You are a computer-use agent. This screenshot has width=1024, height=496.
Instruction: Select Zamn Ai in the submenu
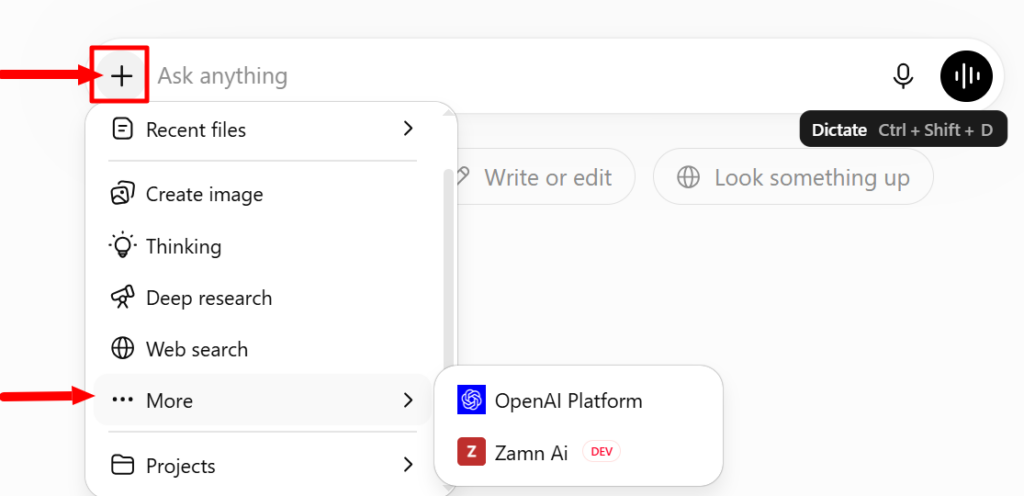579,452
